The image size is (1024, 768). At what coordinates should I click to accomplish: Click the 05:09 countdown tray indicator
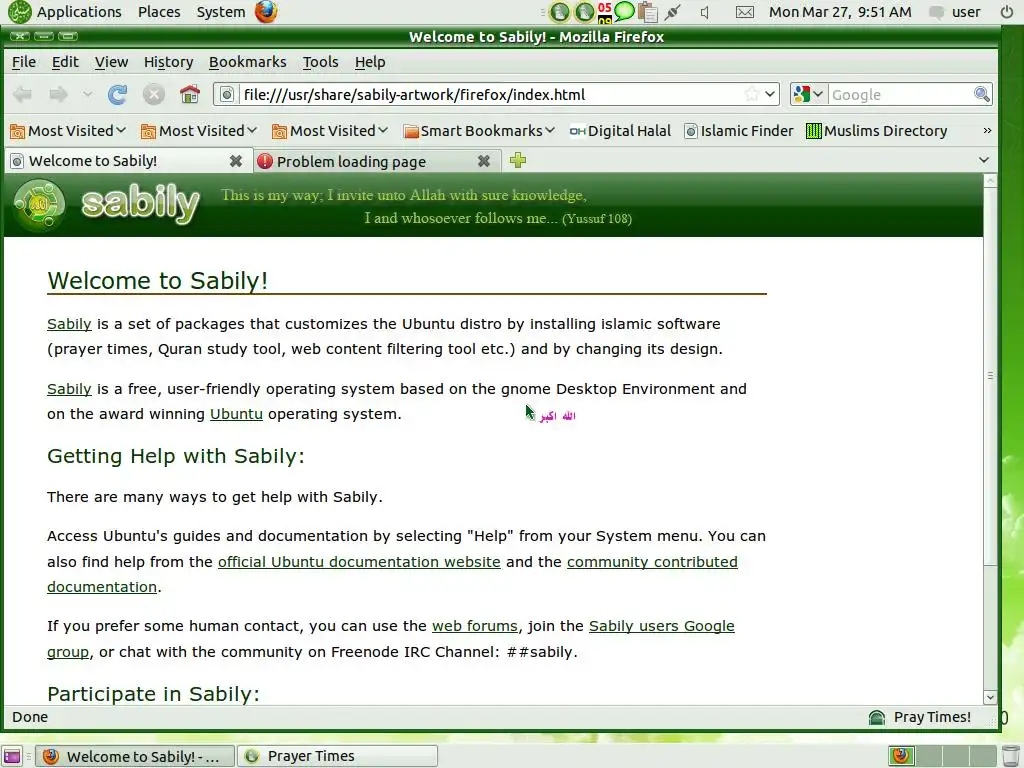(x=605, y=12)
